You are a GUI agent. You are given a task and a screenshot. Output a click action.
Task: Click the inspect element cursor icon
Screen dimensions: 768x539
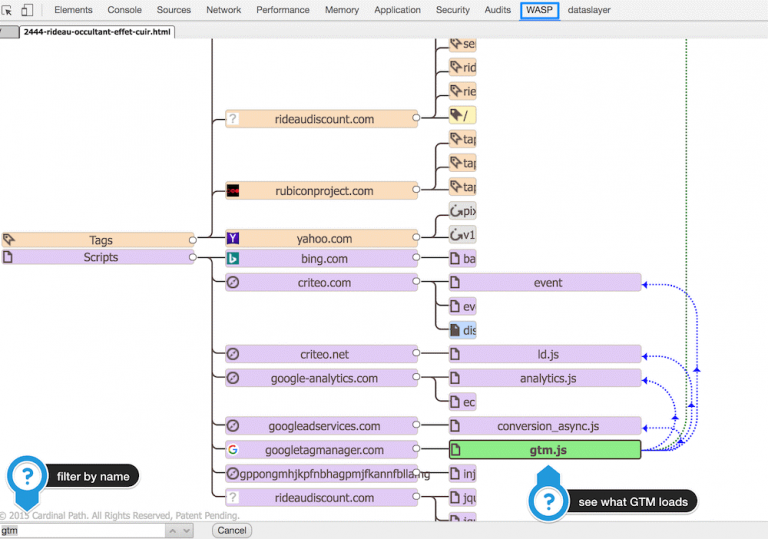coord(8,10)
